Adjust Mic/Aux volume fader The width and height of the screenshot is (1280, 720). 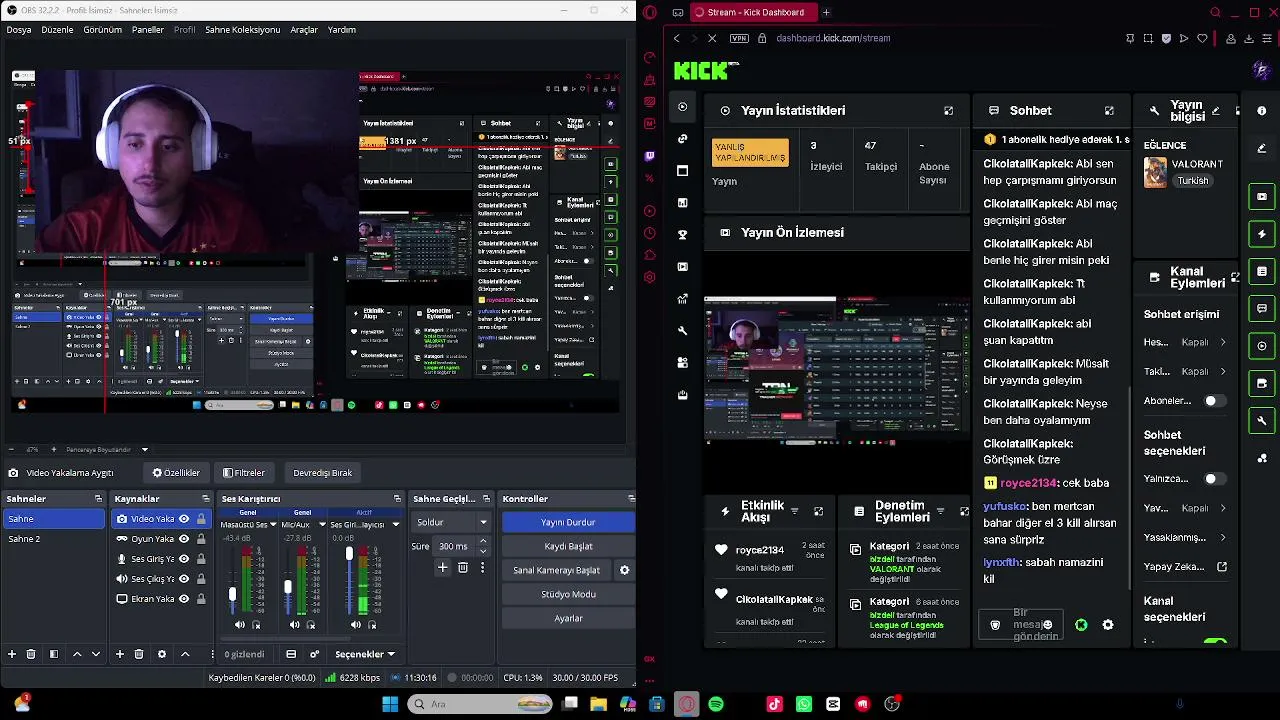[x=288, y=587]
